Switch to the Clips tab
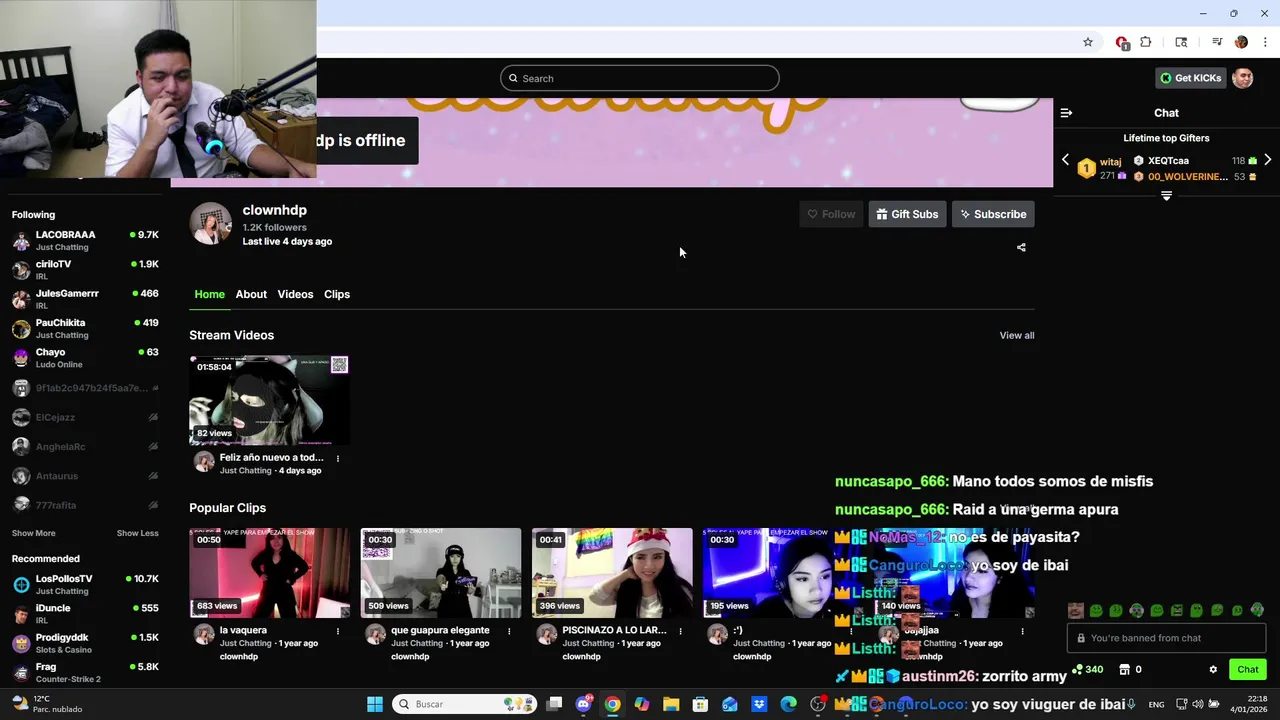The width and height of the screenshot is (1280, 720). pos(337,294)
